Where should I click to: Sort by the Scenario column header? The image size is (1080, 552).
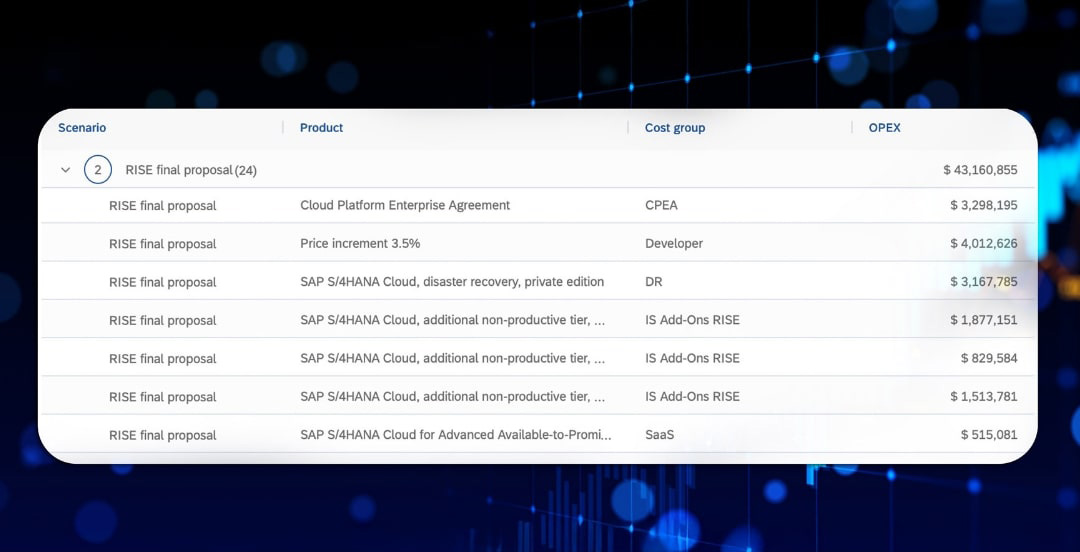[82, 127]
